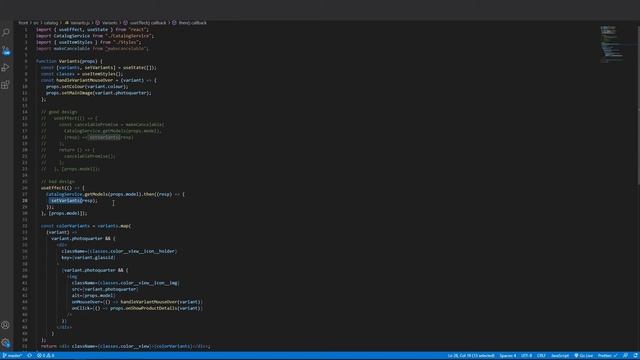Click the line number 28 in gutter
This screenshot has width=640, height=360.
(x=25, y=201)
